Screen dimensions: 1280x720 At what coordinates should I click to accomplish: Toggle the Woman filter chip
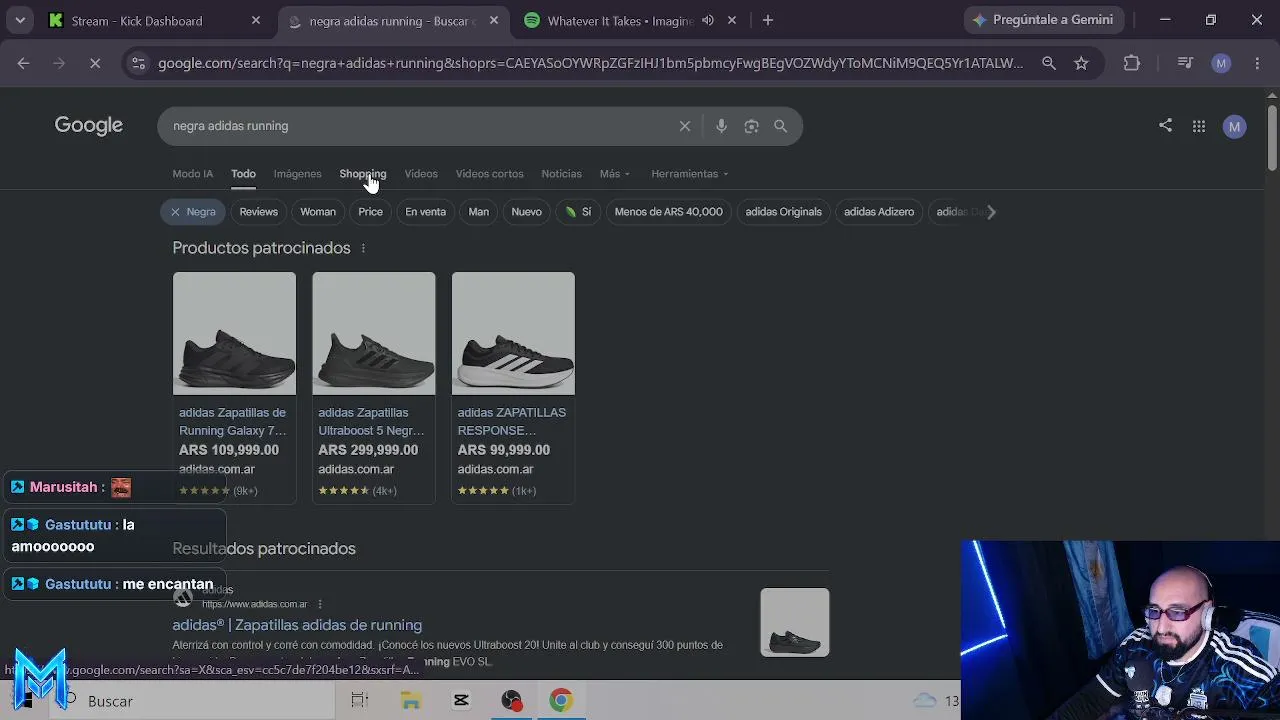pyautogui.click(x=318, y=212)
